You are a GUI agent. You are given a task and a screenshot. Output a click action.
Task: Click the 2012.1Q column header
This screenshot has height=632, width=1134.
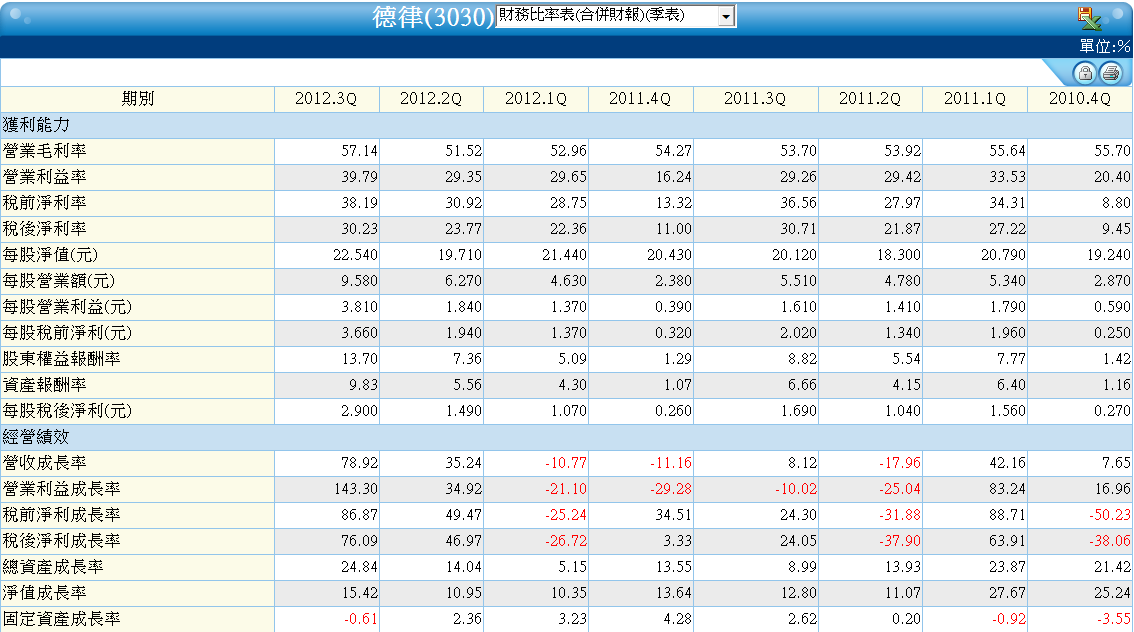point(536,99)
